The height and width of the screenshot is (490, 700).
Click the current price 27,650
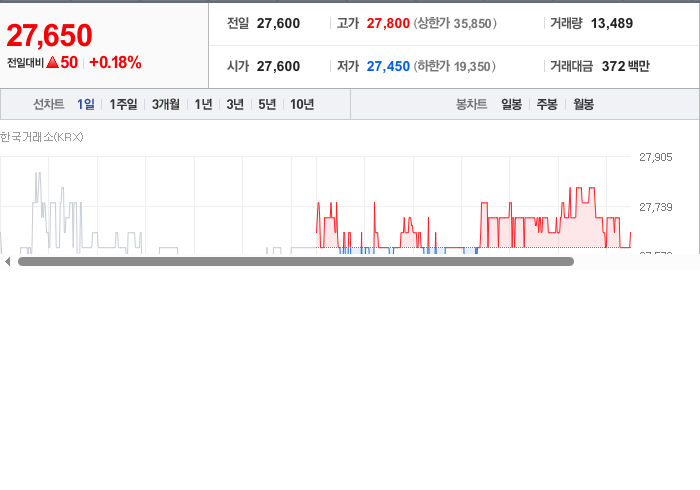pyautogui.click(x=49, y=35)
